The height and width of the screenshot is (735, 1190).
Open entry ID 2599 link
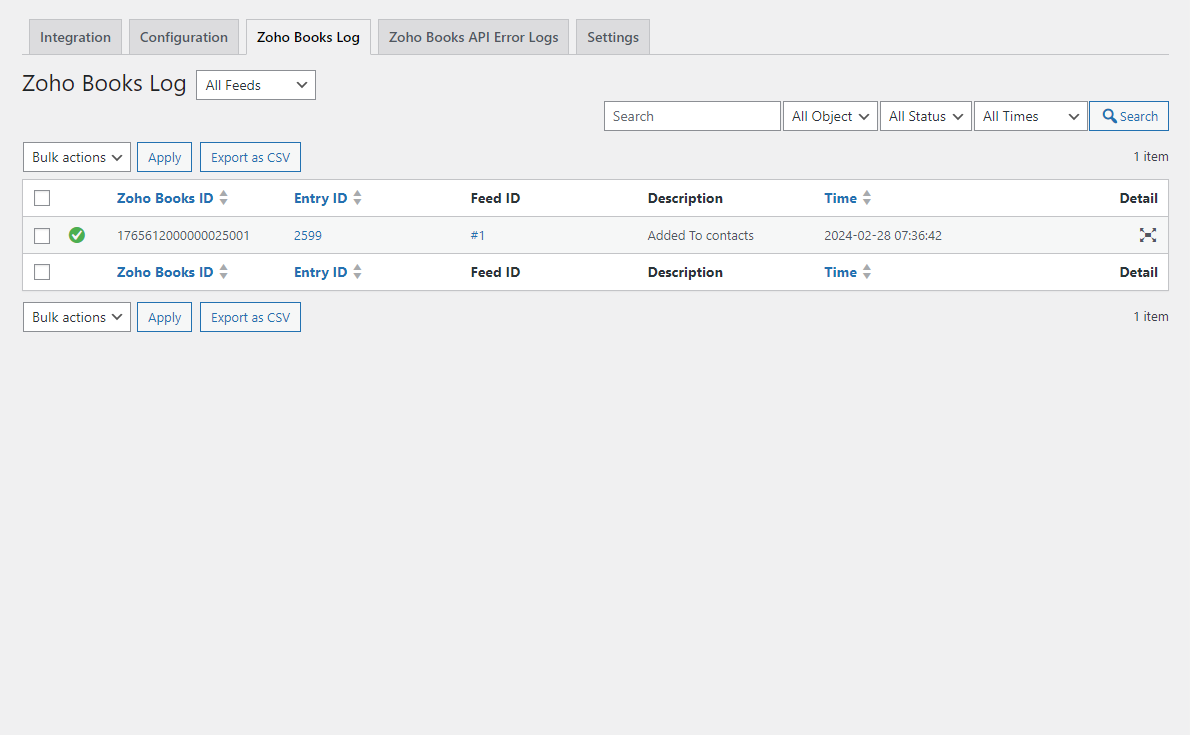click(x=307, y=235)
